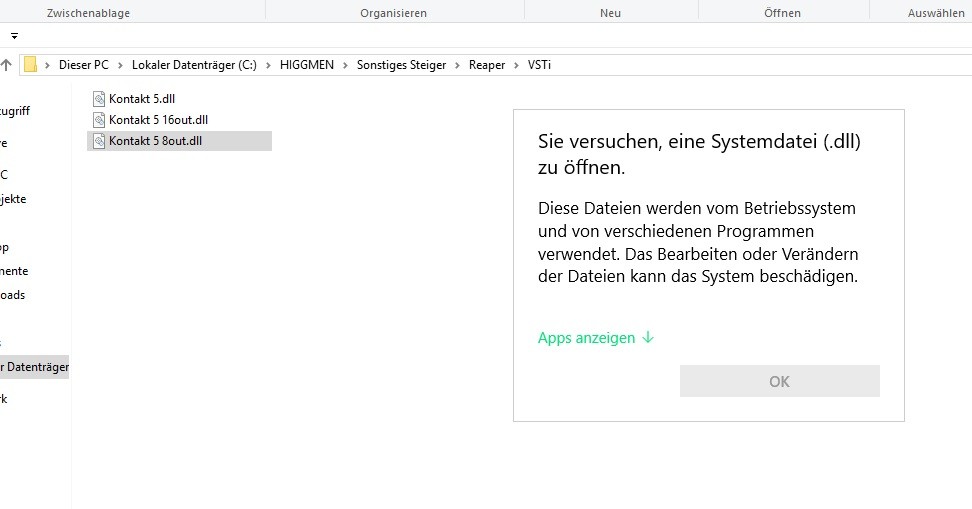Navigate to the Reaper breadcrumb folder
Viewport: 972px width, 509px height.
tap(487, 65)
